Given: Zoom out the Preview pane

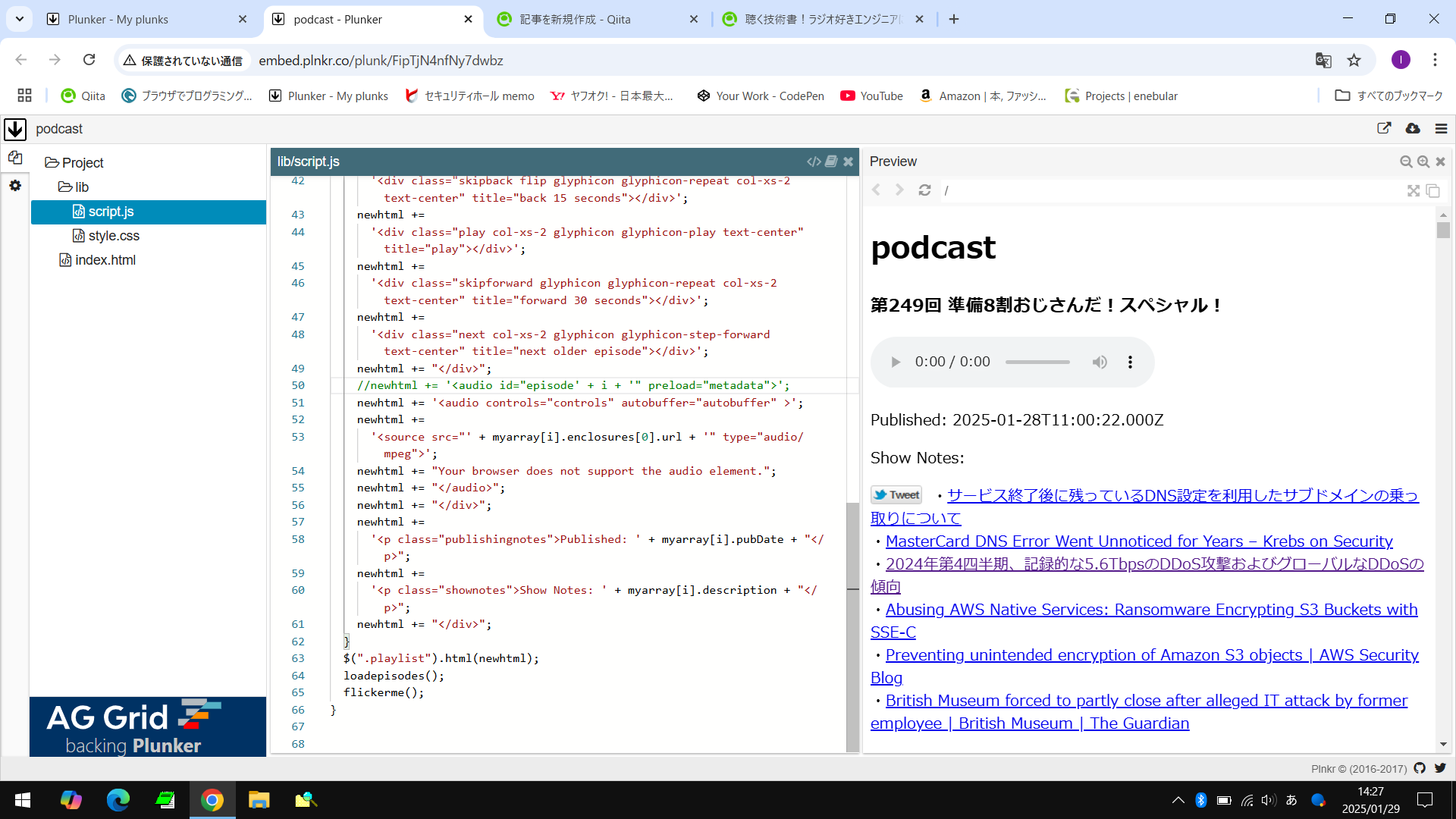Looking at the screenshot, I should [1405, 162].
